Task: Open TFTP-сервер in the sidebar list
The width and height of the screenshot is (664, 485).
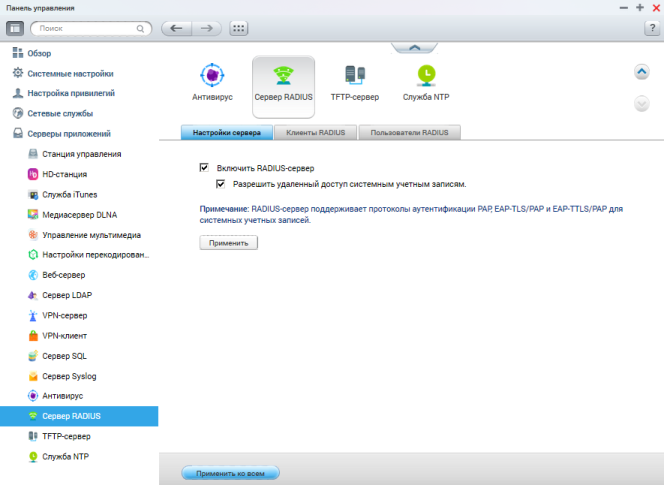Action: tap(59, 436)
